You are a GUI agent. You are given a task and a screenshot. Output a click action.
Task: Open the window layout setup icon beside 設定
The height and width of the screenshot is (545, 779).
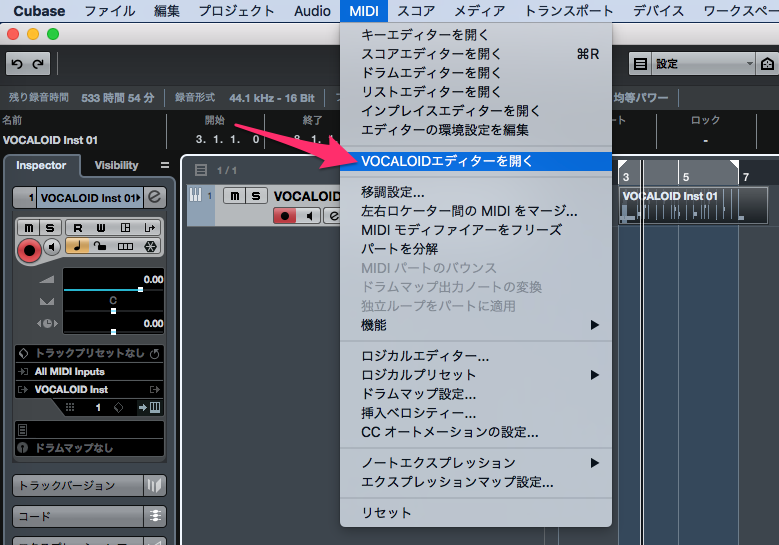click(x=640, y=64)
